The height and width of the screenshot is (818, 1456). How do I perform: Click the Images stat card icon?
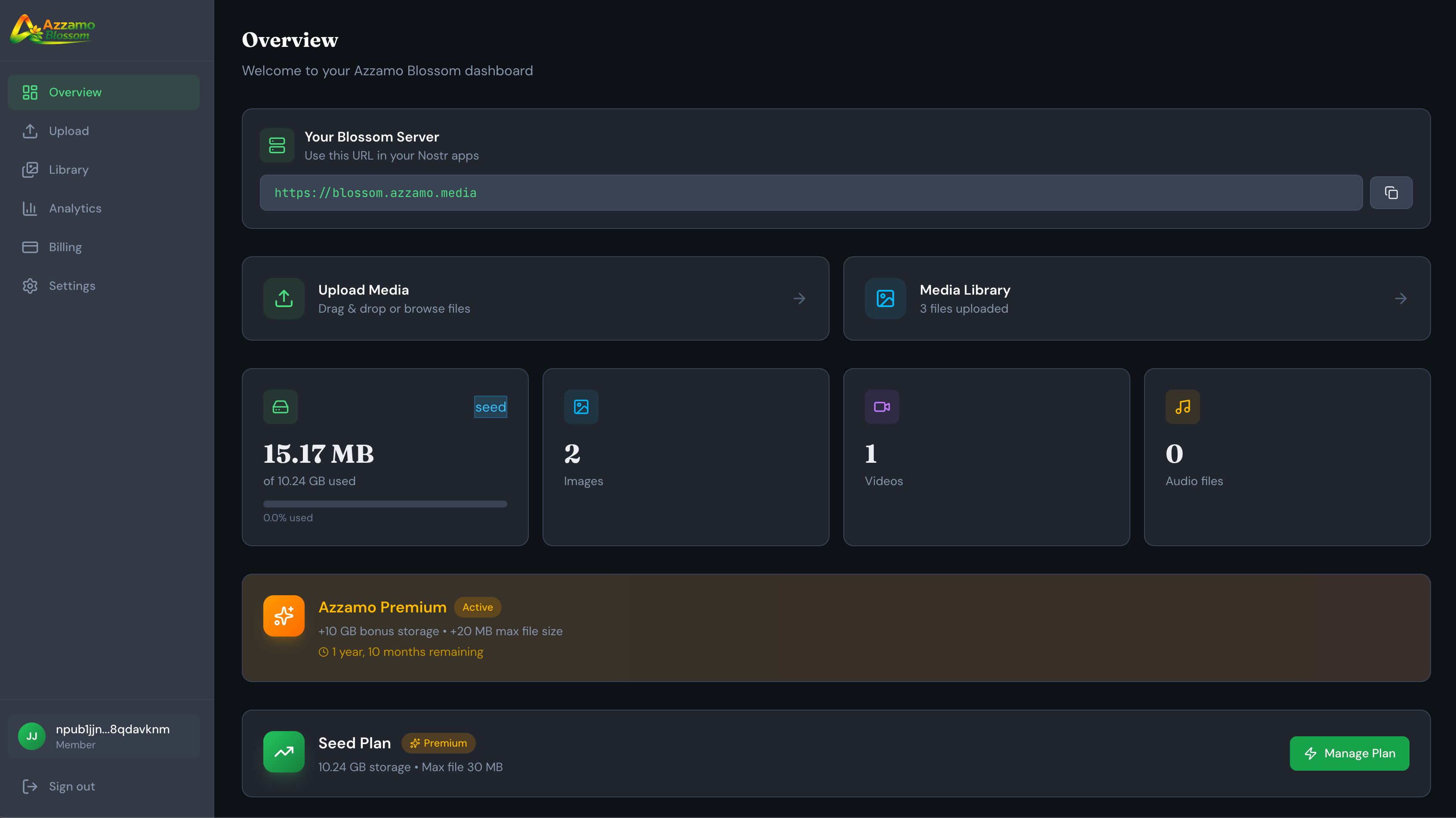tap(581, 407)
